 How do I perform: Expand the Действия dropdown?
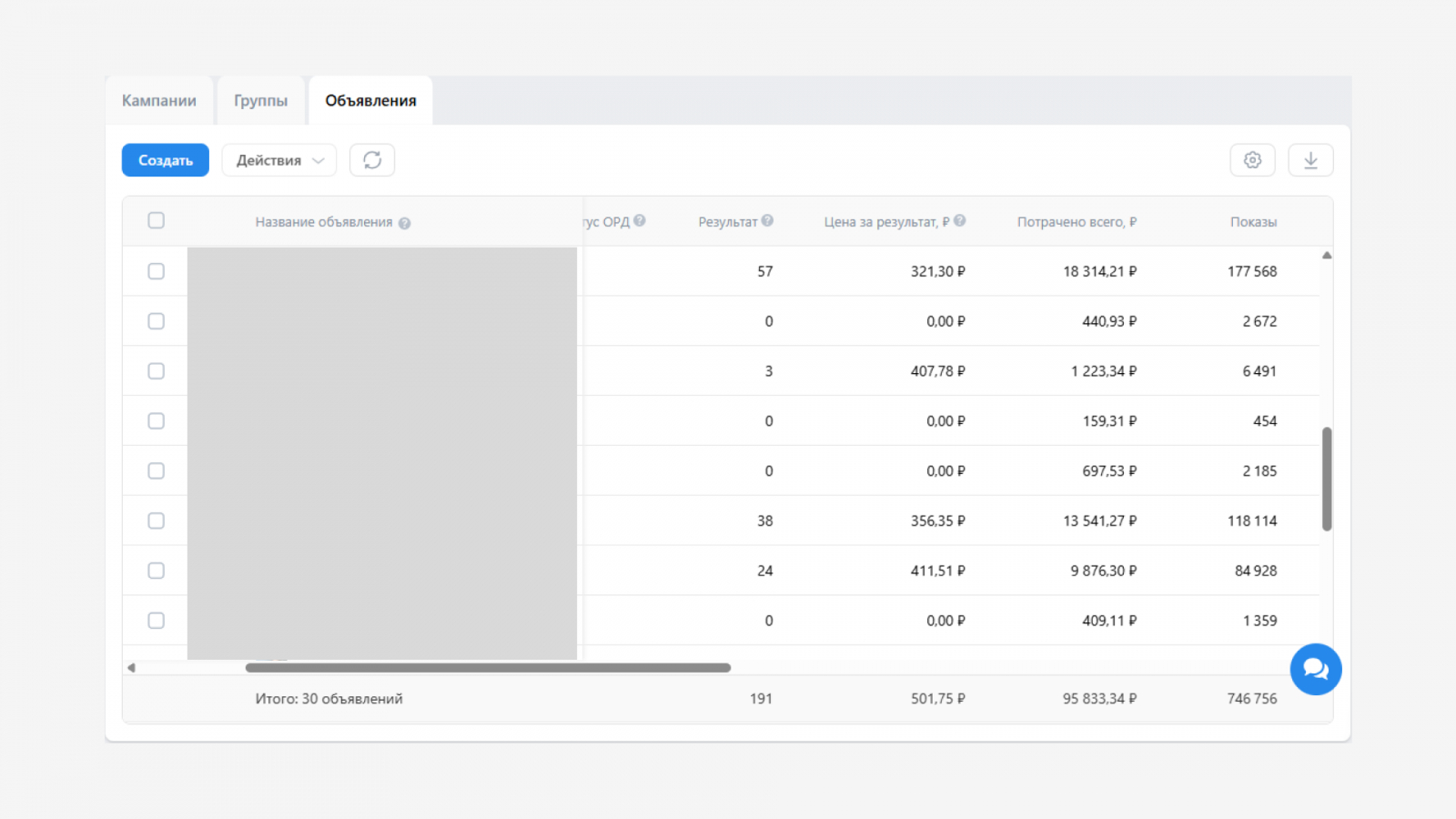click(279, 160)
